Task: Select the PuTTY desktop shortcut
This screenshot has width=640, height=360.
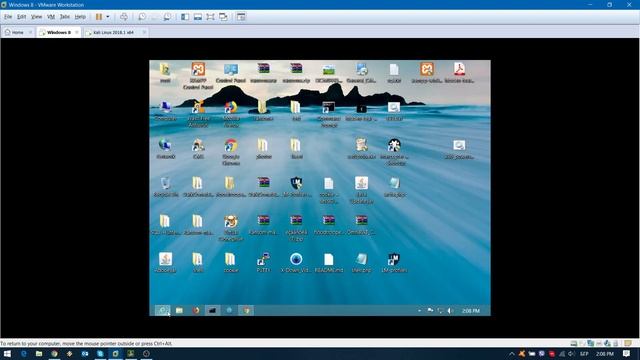Action: [x=263, y=262]
